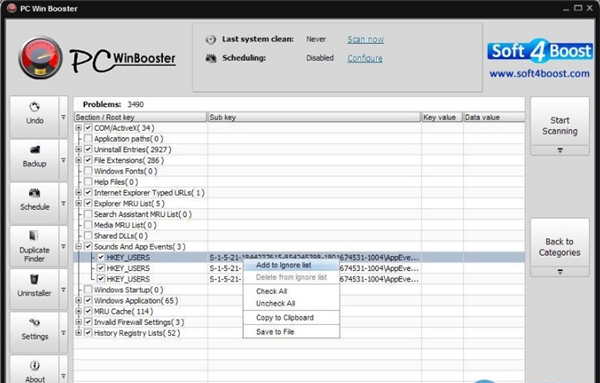Expand the Uninstall Entries tree node
This screenshot has width=600, height=383.
coord(78,149)
